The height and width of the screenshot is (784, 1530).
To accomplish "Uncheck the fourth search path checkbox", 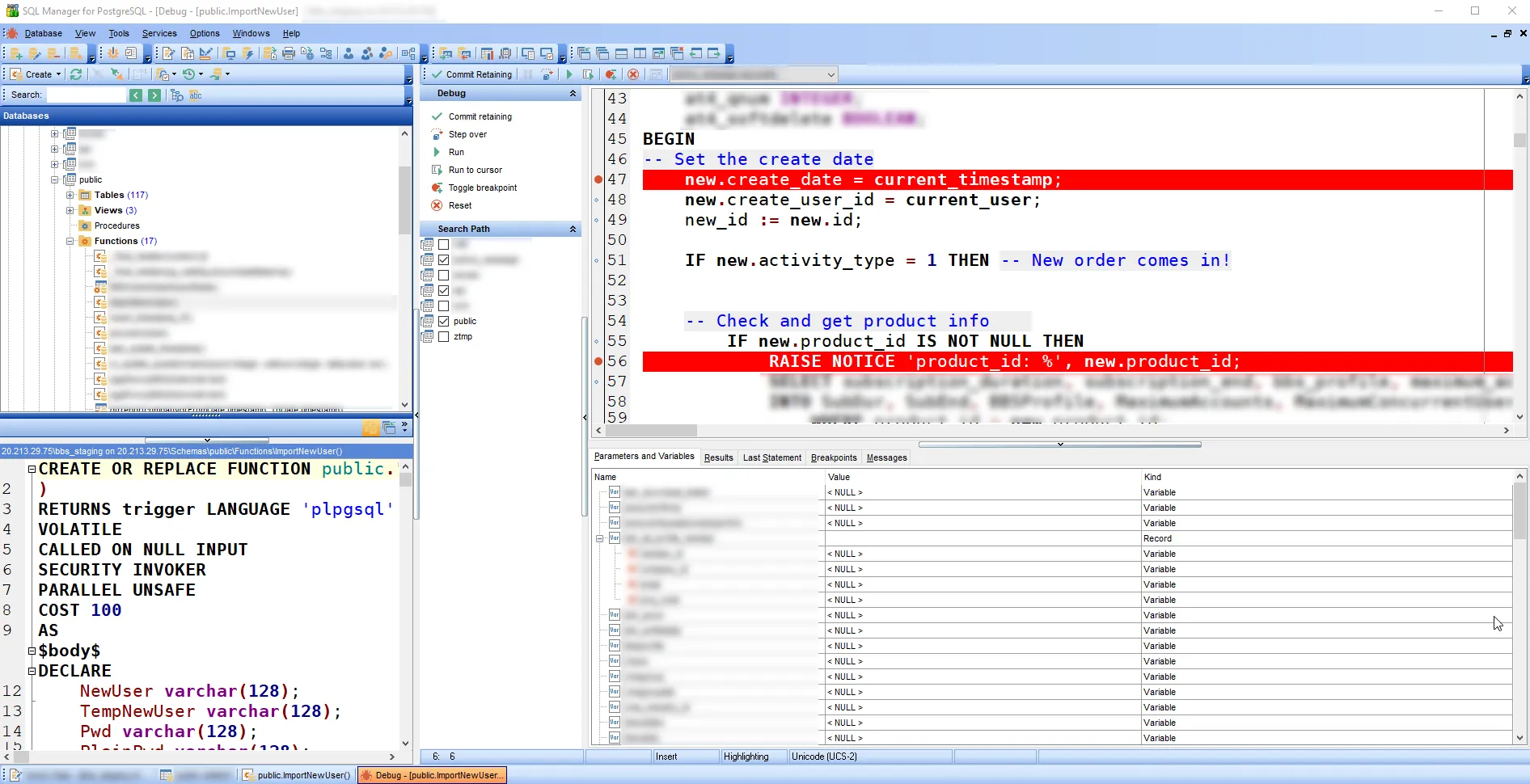I will click(444, 290).
